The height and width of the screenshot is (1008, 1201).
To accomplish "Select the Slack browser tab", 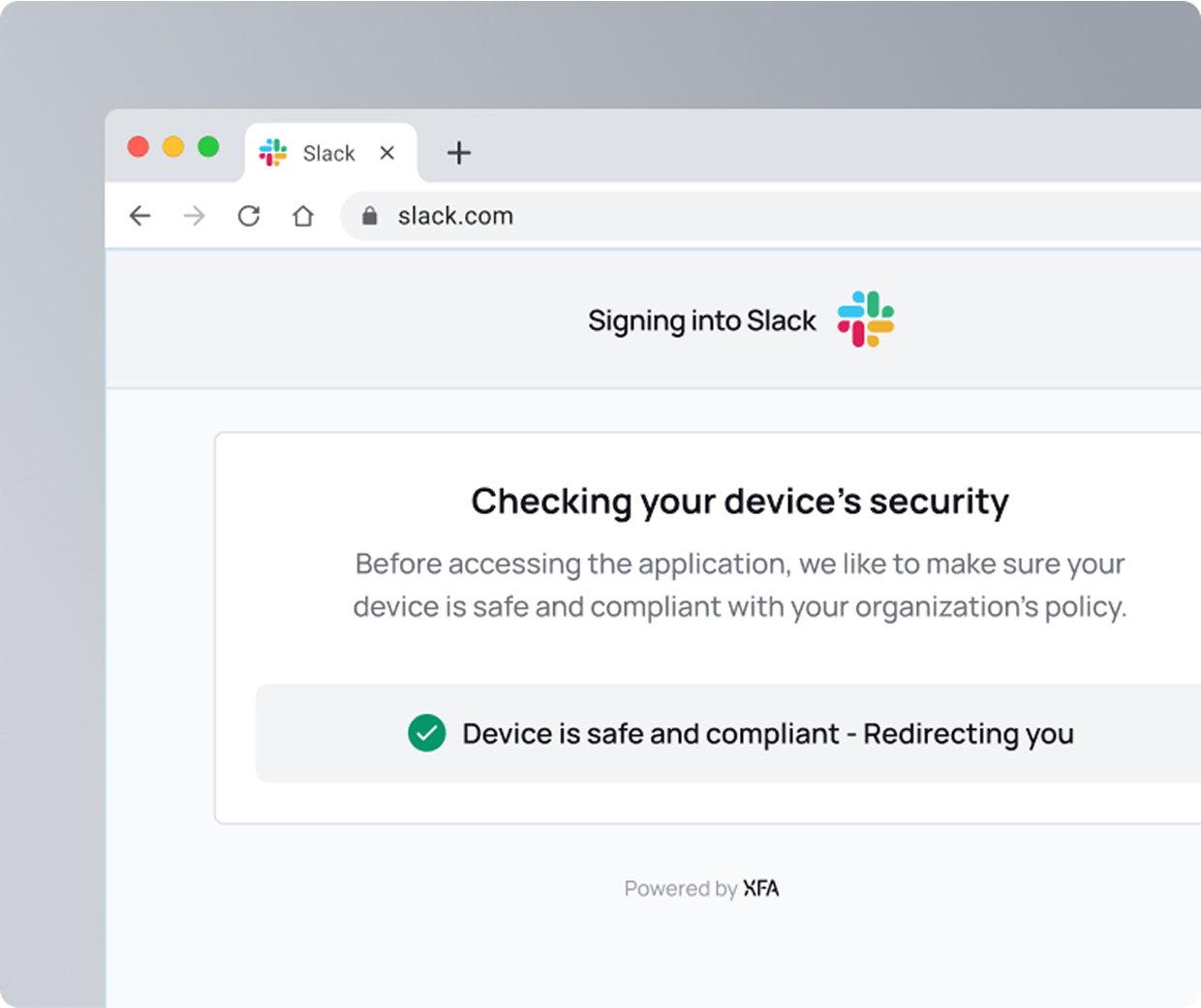I will pyautogui.click(x=331, y=153).
